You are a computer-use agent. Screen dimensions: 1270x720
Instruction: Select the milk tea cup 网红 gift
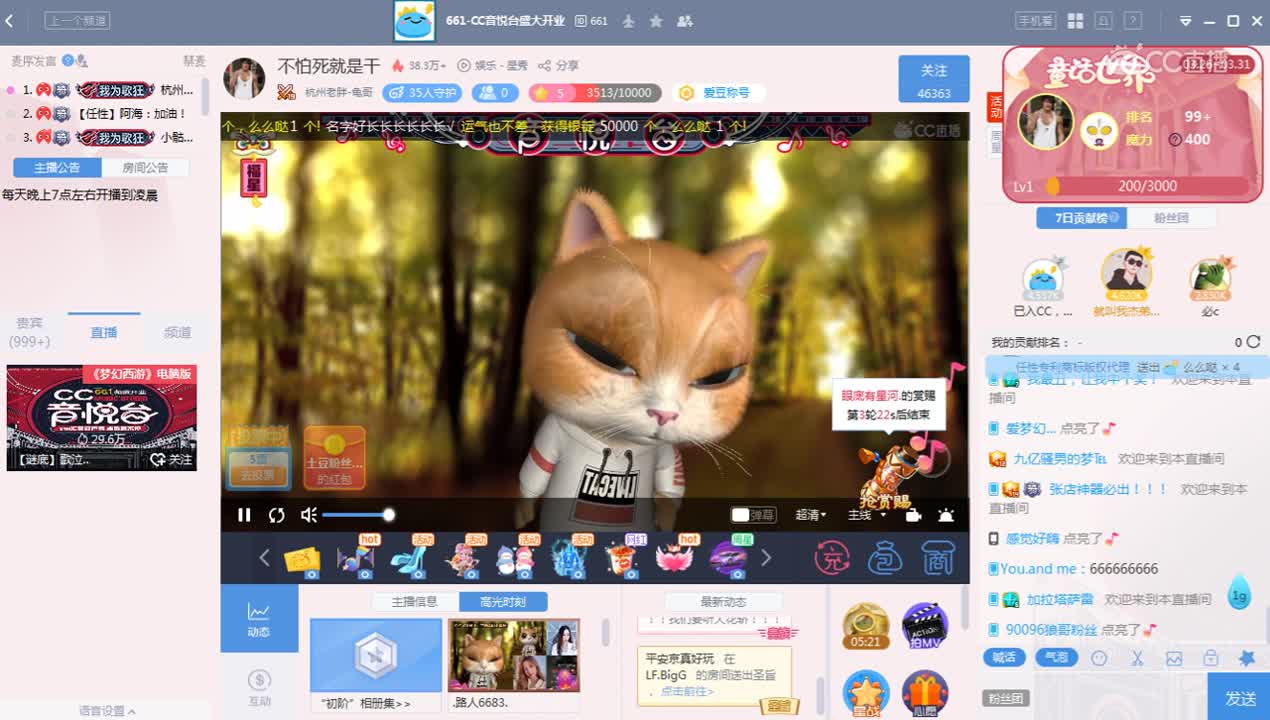pos(623,560)
